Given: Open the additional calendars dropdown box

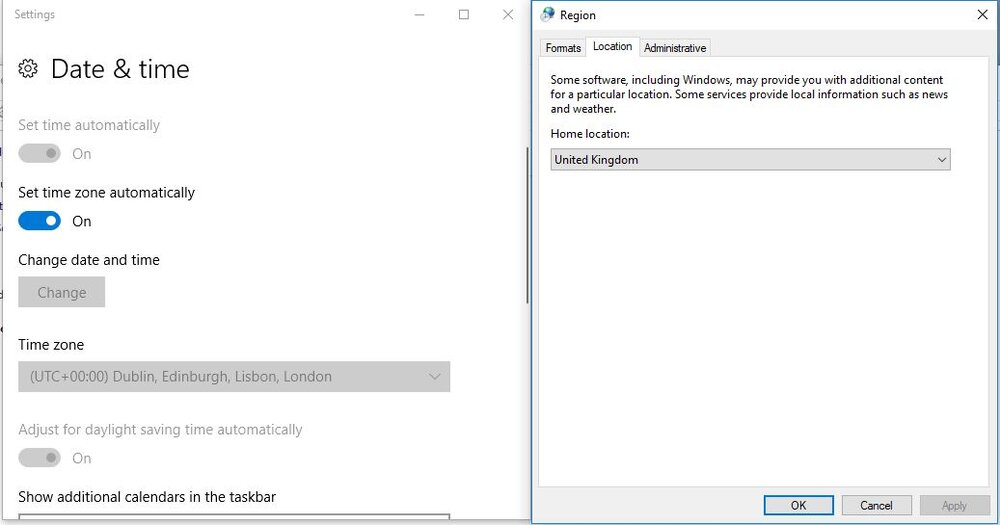Looking at the screenshot, I should coord(234,516).
